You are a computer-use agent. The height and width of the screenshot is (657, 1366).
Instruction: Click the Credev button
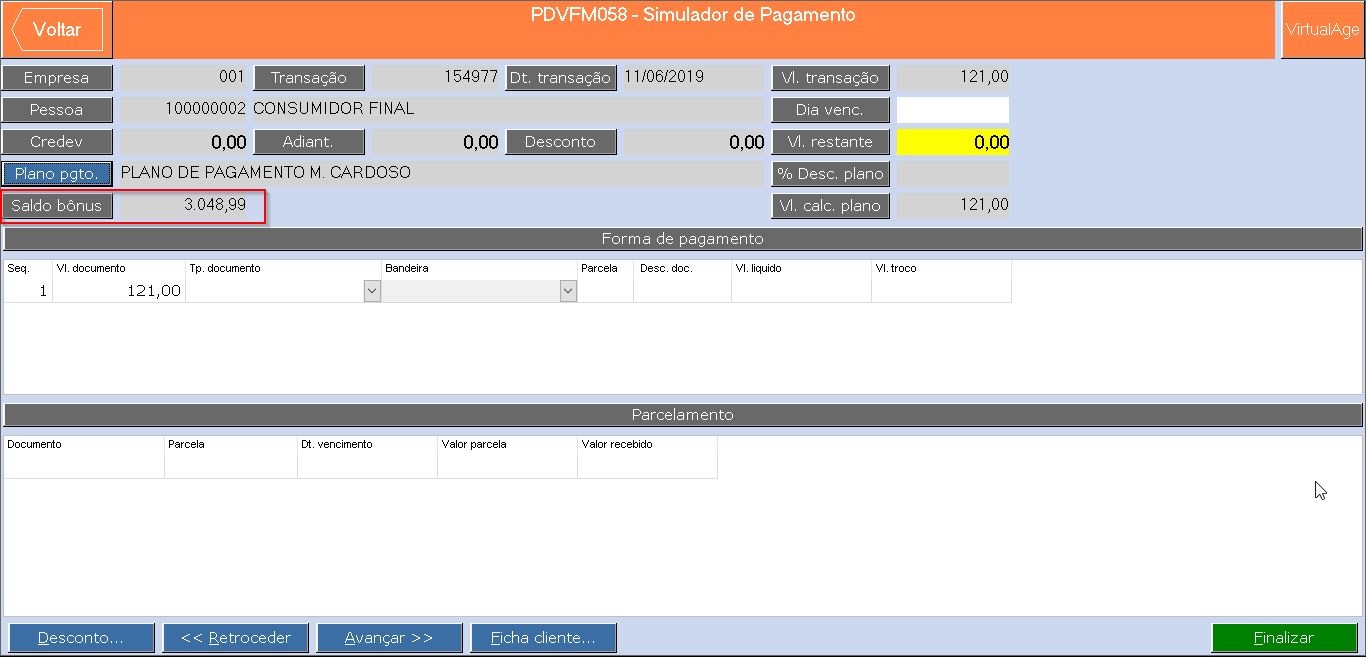57,142
